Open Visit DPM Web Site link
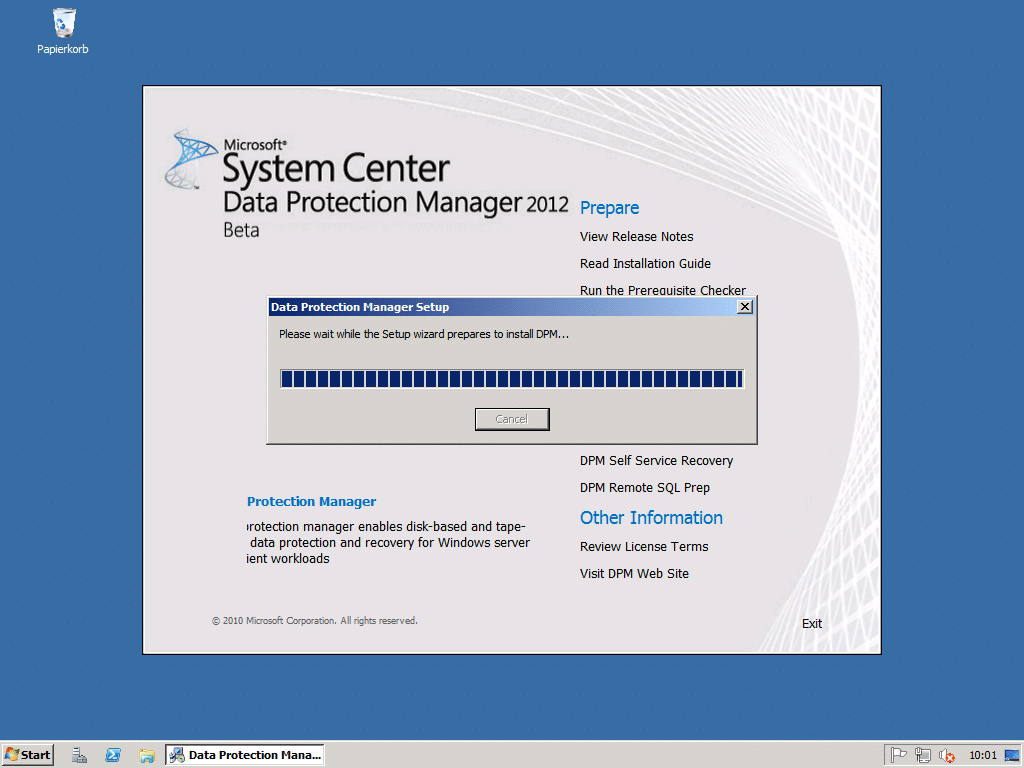This screenshot has width=1024, height=768. [x=634, y=574]
